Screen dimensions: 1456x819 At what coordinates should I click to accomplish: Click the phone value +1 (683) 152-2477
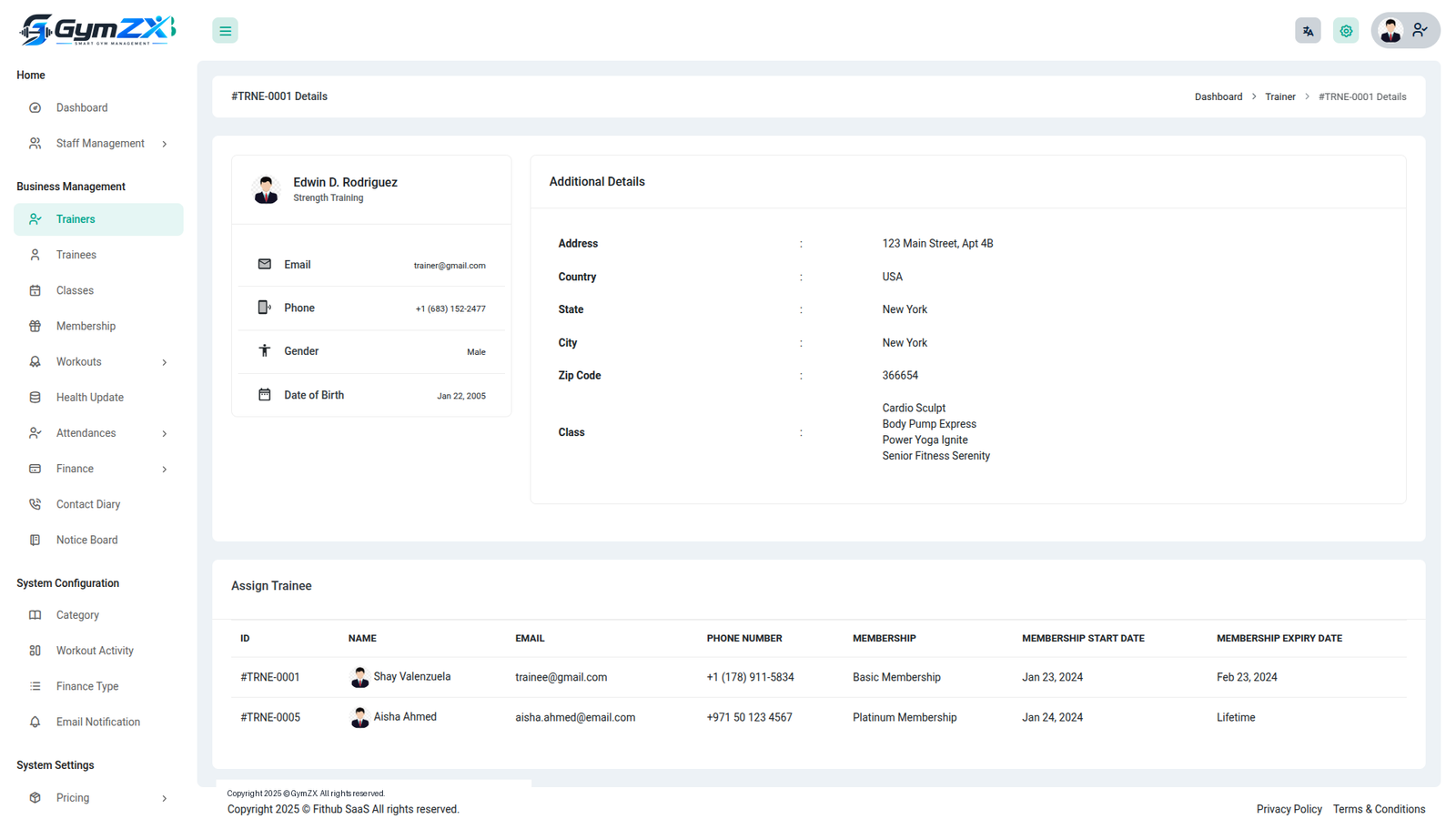coord(450,308)
